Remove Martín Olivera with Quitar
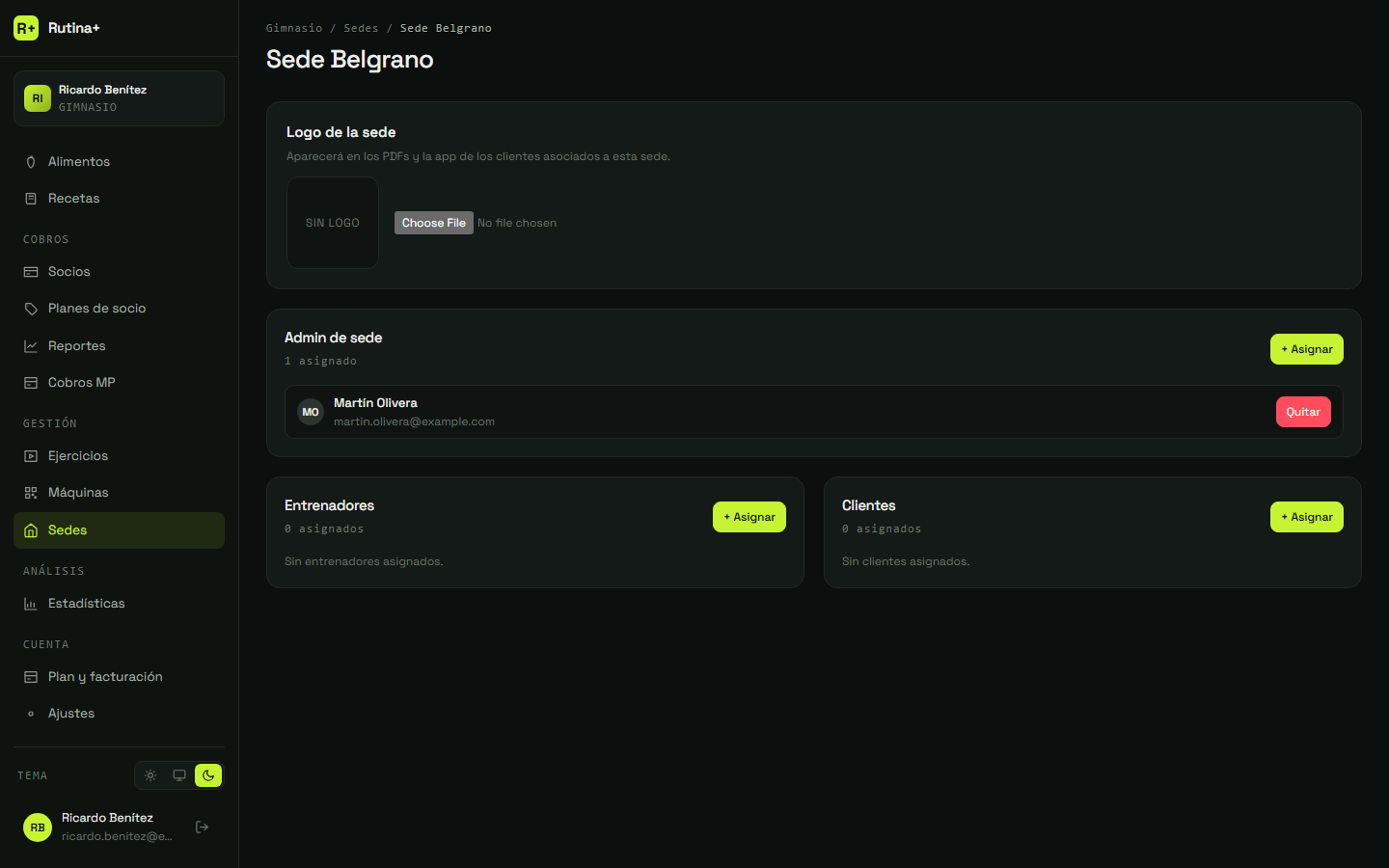This screenshot has height=868, width=1389. point(1303,412)
